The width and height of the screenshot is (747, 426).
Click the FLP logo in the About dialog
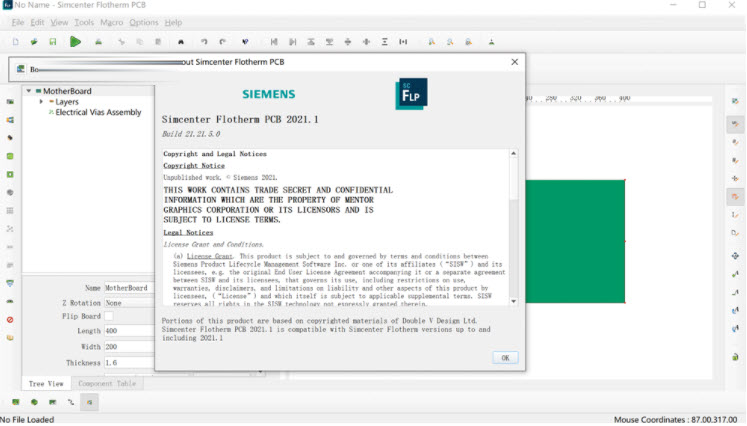point(412,94)
